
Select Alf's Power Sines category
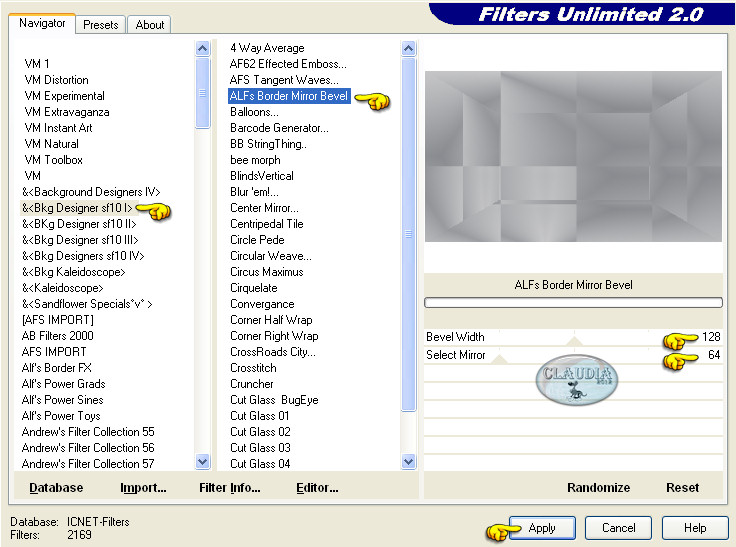click(x=62, y=400)
